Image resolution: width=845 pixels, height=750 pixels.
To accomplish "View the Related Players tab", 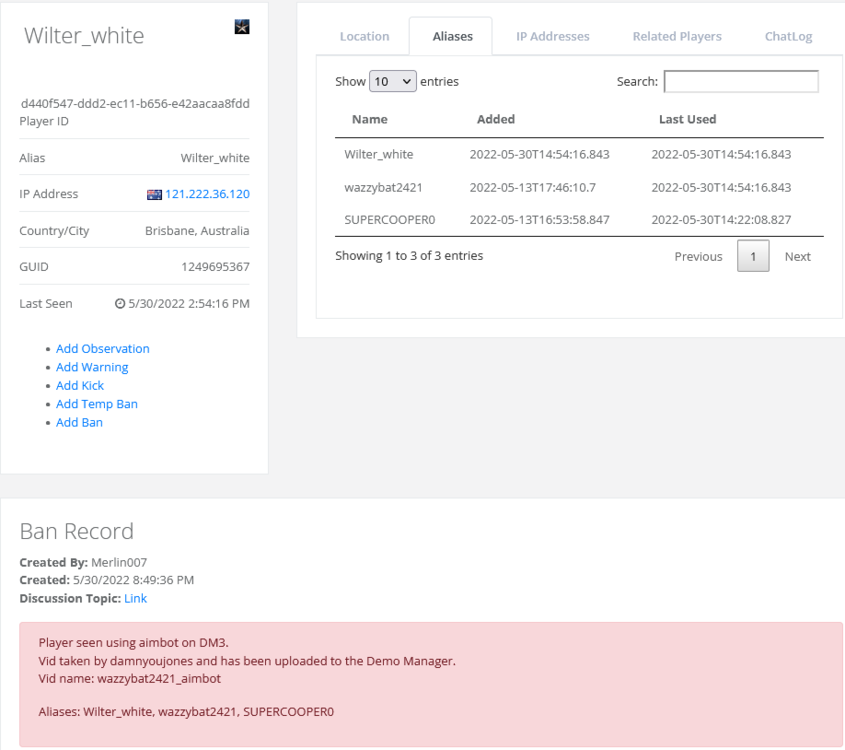I will pos(676,37).
